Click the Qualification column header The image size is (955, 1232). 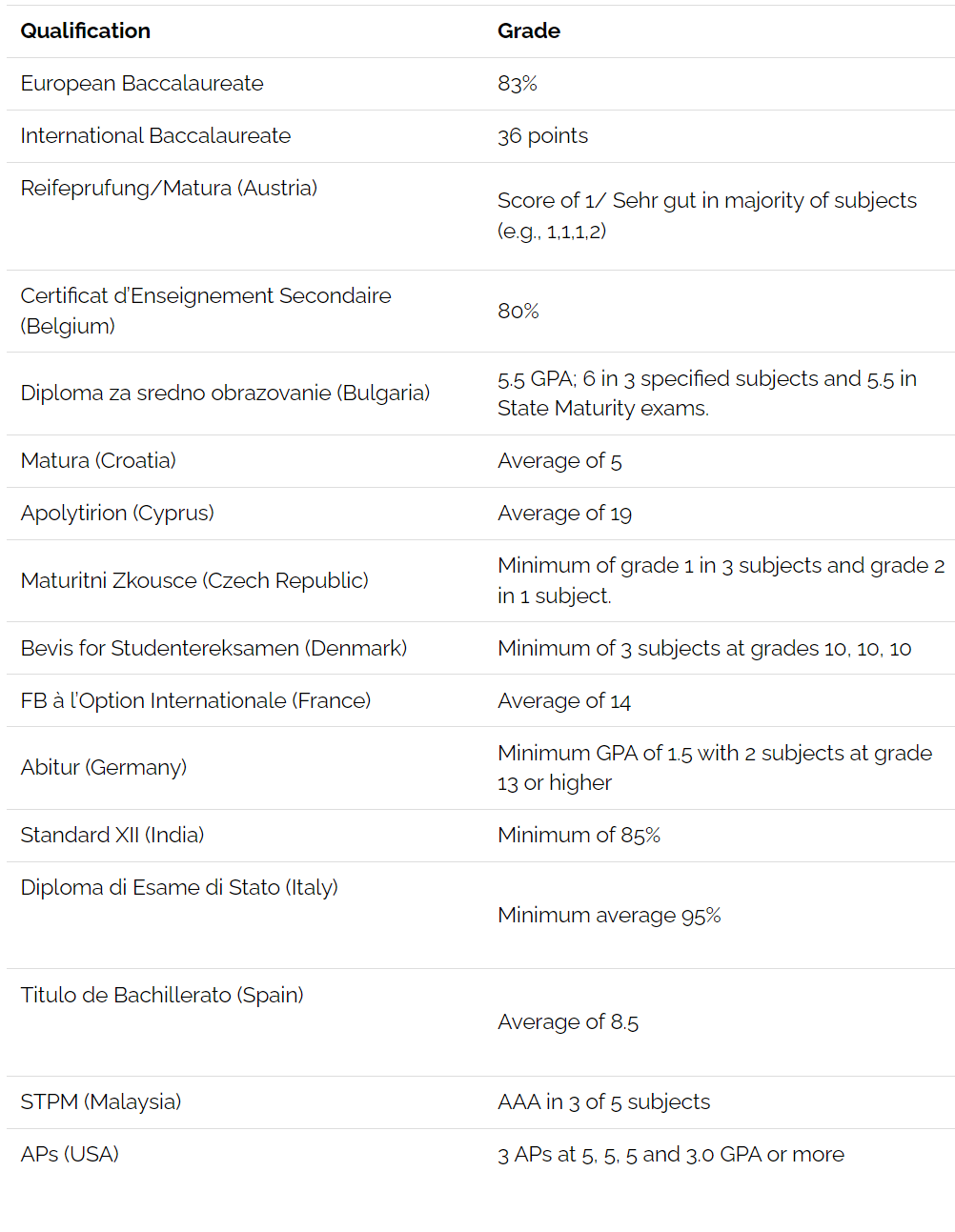click(86, 31)
